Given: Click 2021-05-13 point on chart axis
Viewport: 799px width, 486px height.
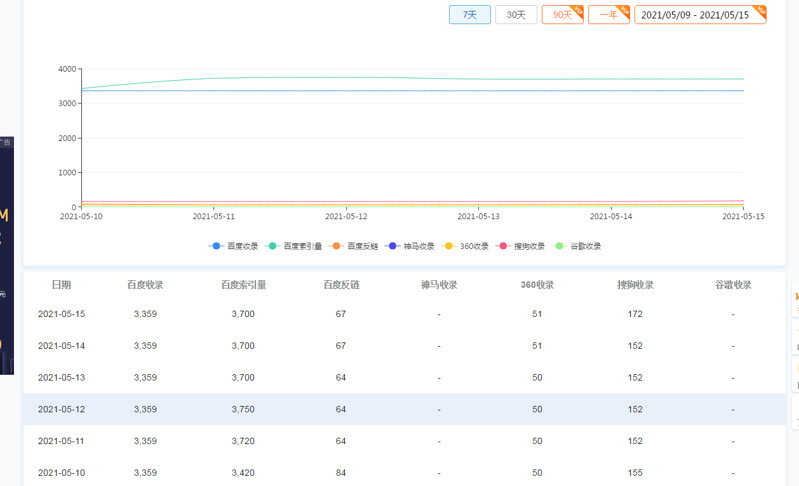Looking at the screenshot, I should 478,216.
